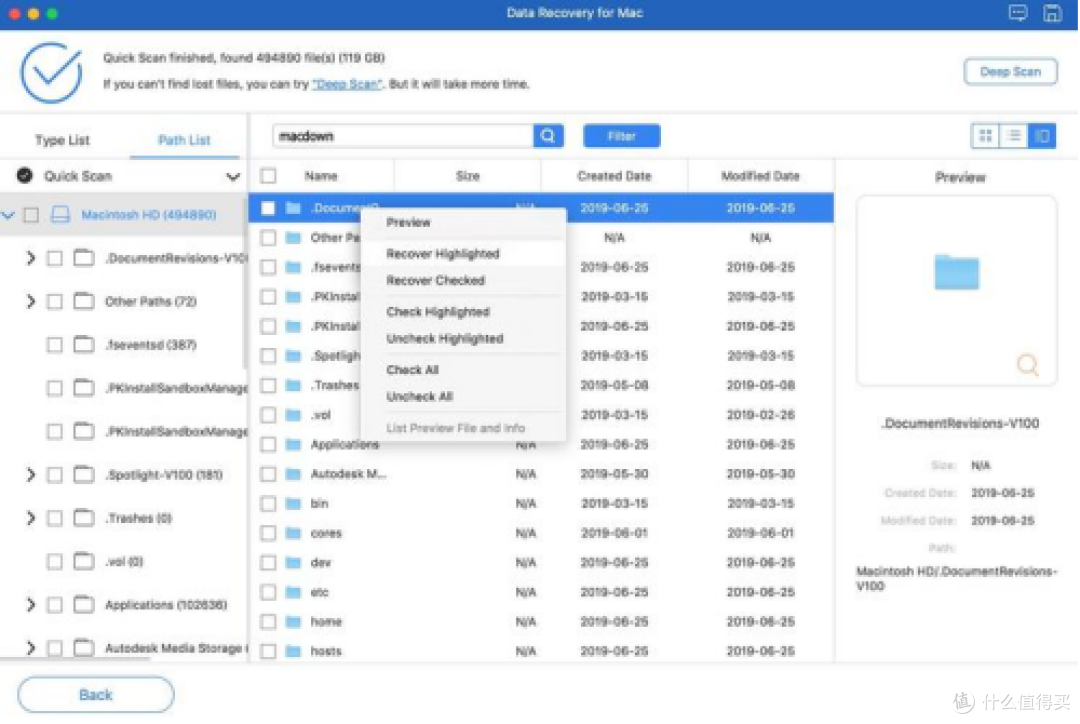This screenshot has height=724, width=1080.
Task: Expand .Spotlight-V100 (181) tree node
Action: (30, 475)
